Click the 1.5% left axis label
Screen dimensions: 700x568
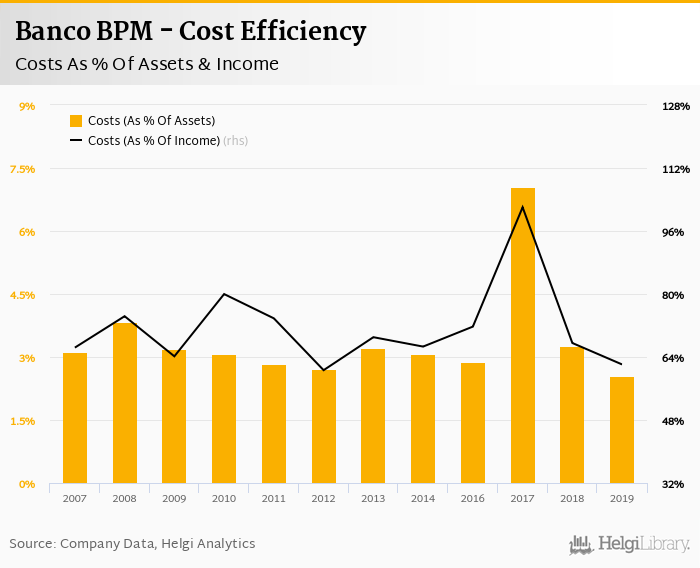pos(22,421)
